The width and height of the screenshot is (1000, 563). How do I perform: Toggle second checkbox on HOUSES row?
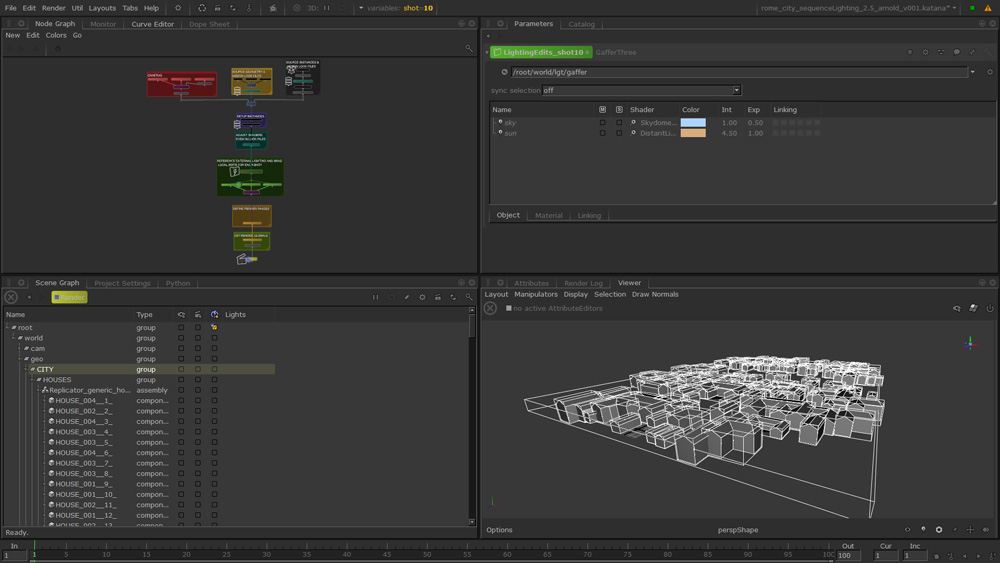click(x=198, y=379)
